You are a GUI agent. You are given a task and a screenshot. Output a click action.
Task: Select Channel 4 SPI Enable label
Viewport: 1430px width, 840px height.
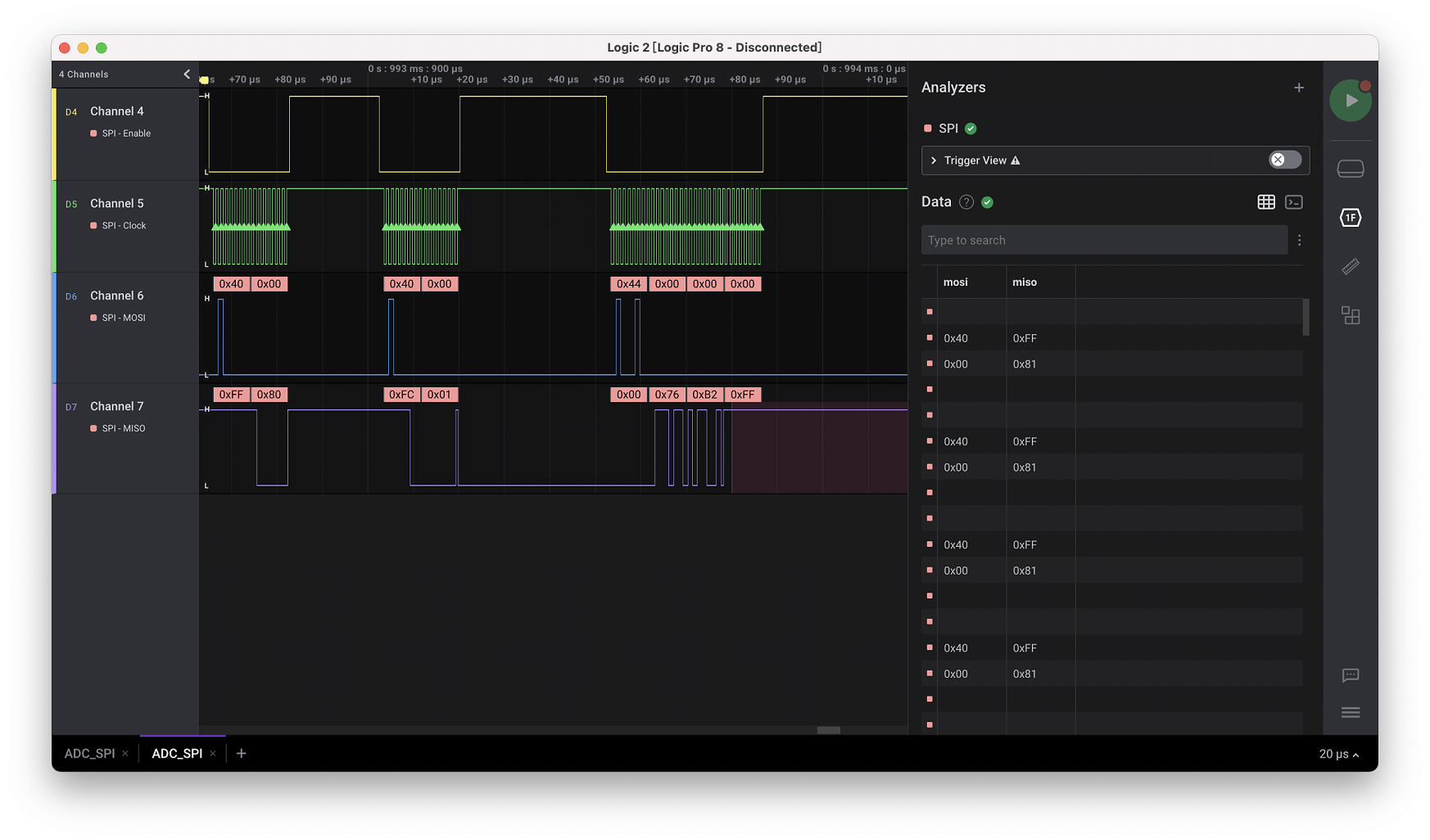point(126,133)
